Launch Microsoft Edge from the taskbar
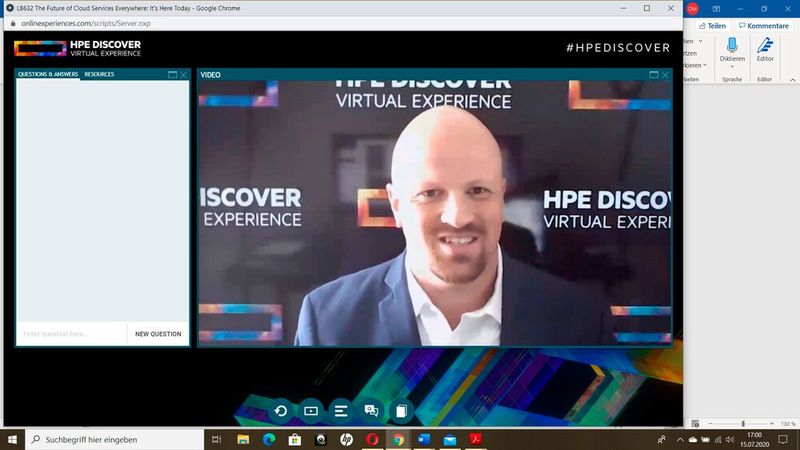The image size is (800, 450). 269,439
